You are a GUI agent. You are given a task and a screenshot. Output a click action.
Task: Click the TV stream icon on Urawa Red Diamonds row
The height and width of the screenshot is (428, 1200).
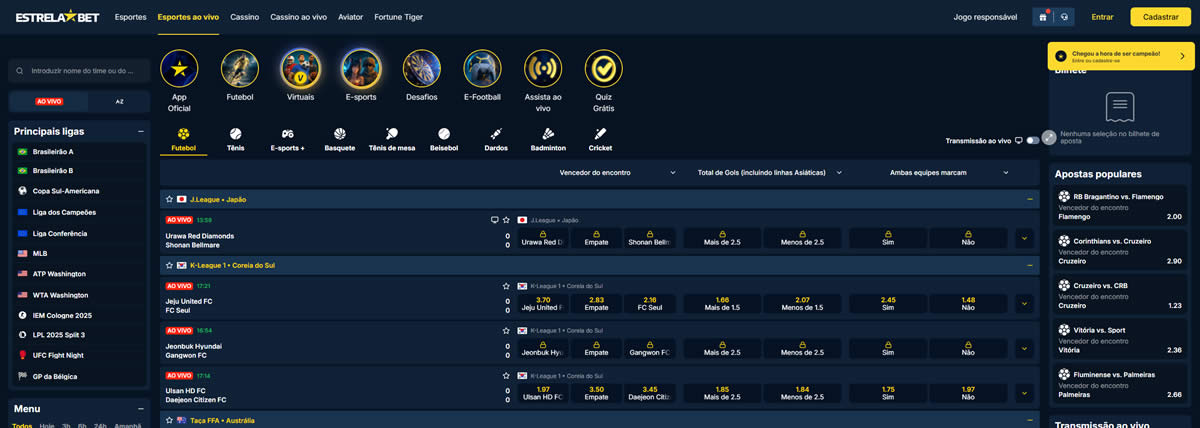point(494,219)
